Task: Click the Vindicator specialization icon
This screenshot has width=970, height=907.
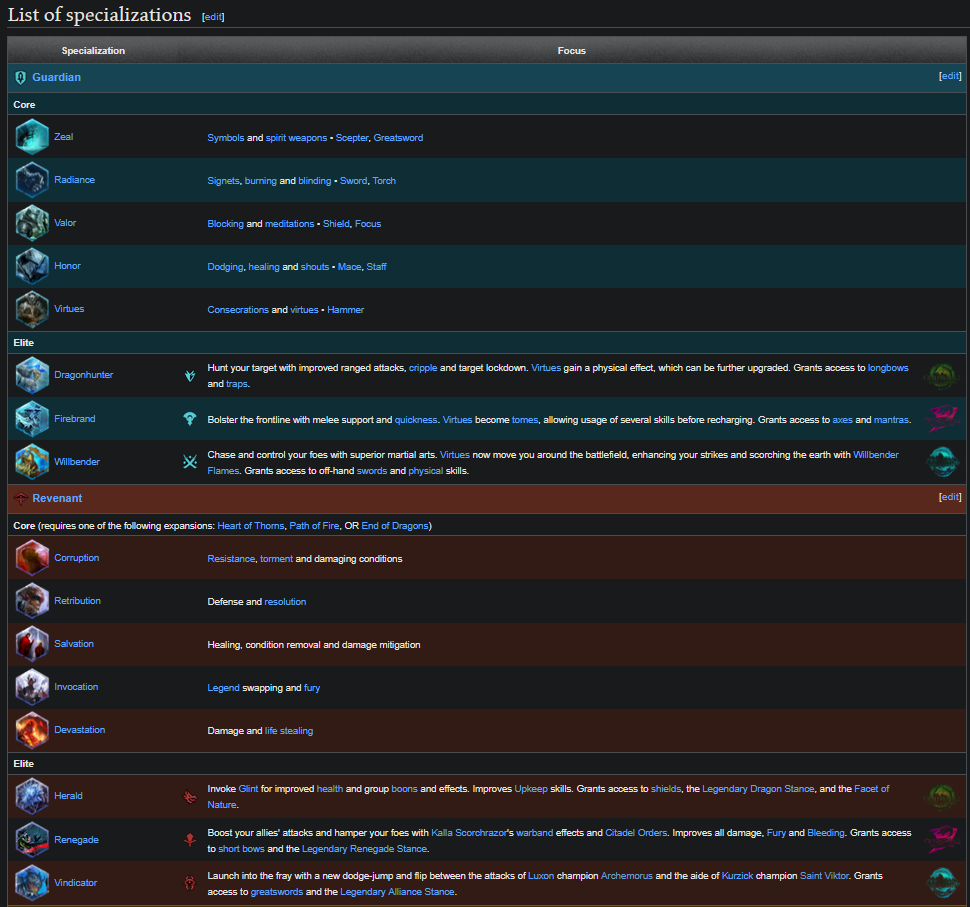Action: tap(32, 883)
